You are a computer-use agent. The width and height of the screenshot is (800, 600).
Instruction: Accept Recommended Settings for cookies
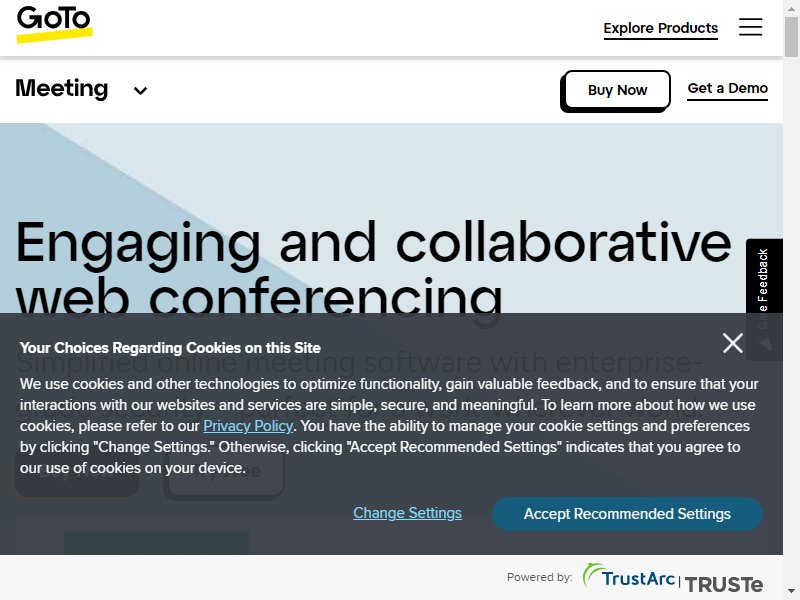627,514
